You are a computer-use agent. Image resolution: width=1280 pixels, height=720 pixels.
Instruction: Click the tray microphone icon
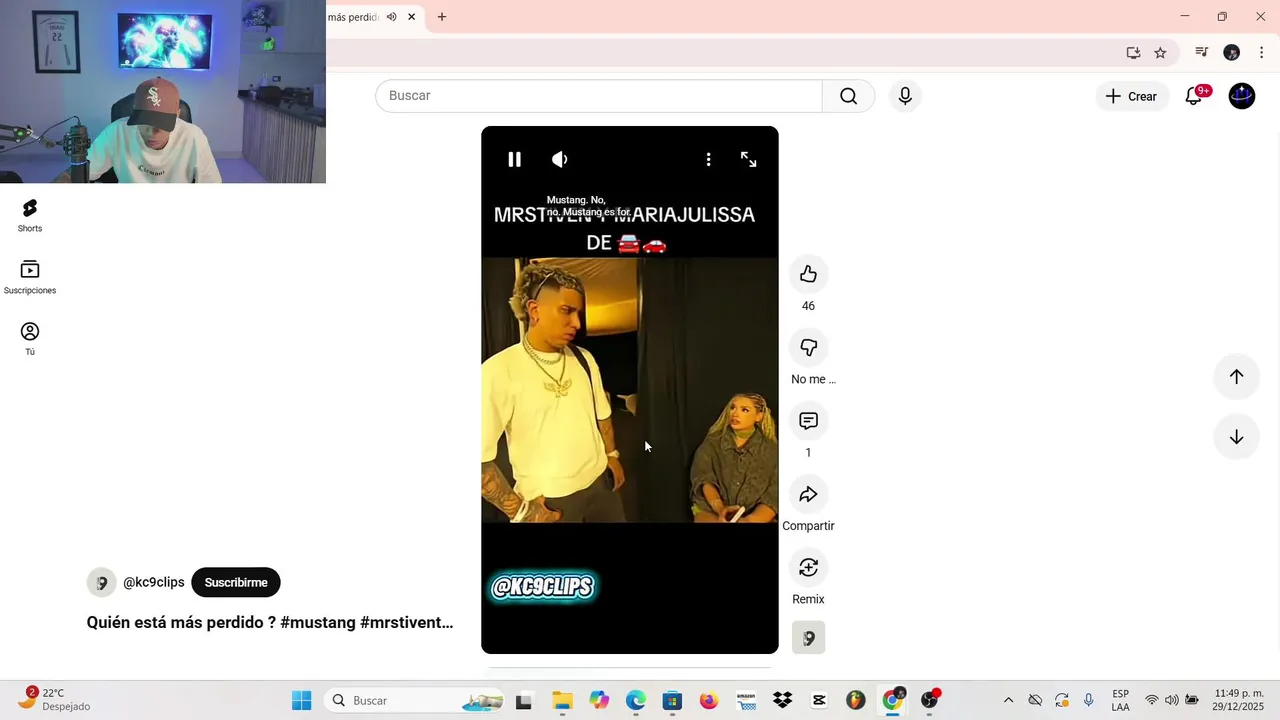click(x=1089, y=701)
